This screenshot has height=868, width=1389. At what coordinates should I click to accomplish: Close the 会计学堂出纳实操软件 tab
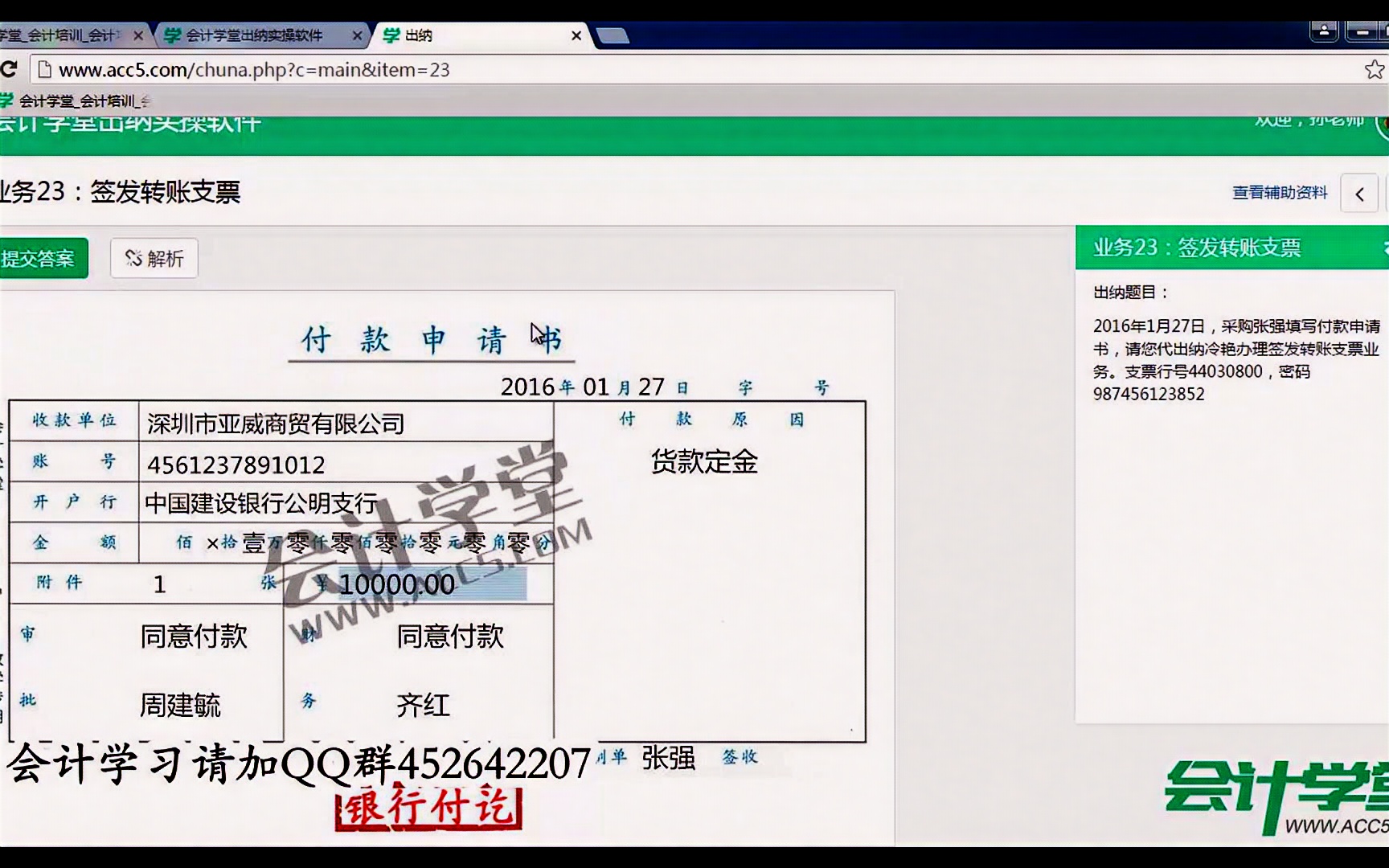[357, 35]
